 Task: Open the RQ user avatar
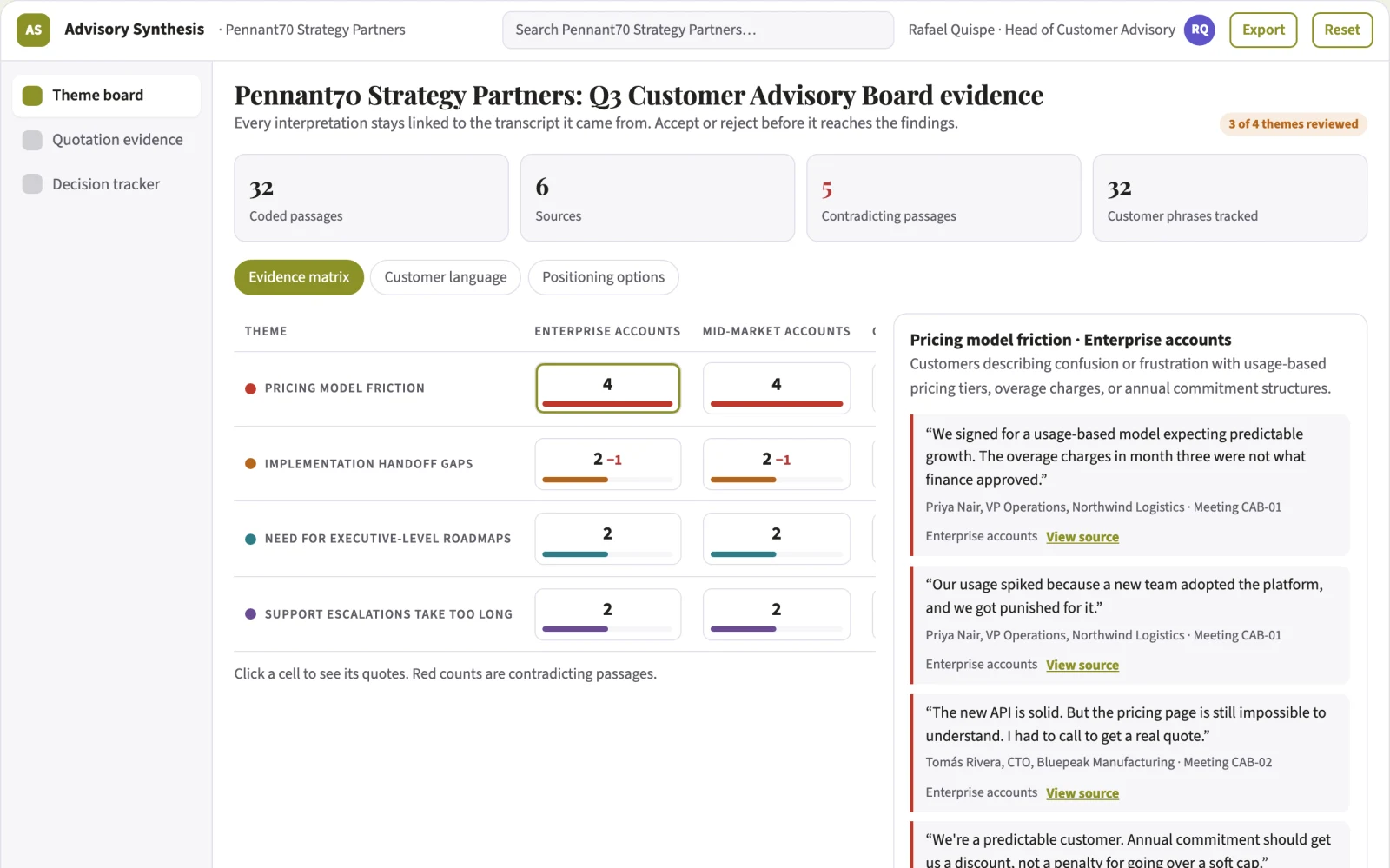pos(1200,30)
